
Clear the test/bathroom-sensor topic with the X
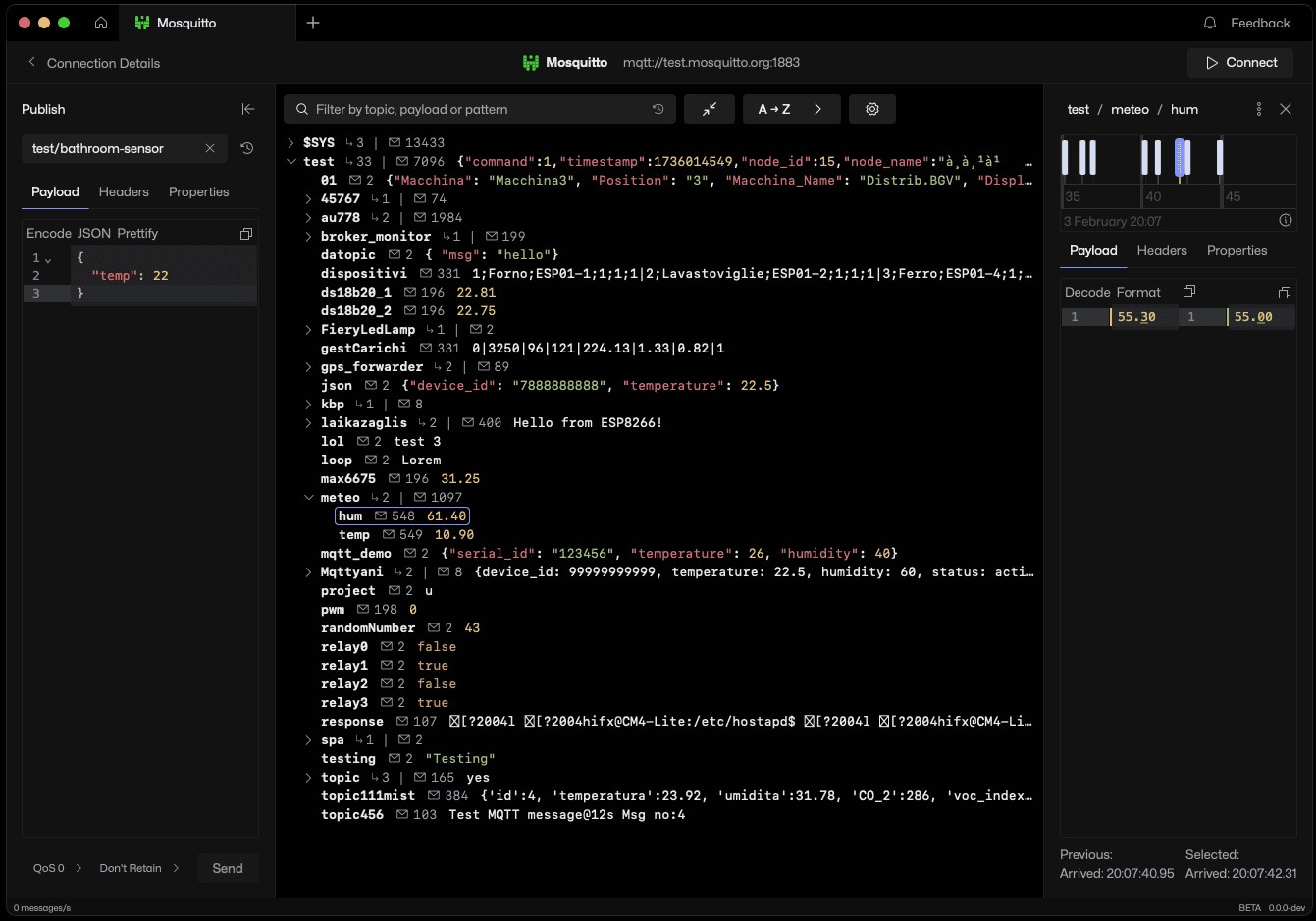pyautogui.click(x=209, y=148)
